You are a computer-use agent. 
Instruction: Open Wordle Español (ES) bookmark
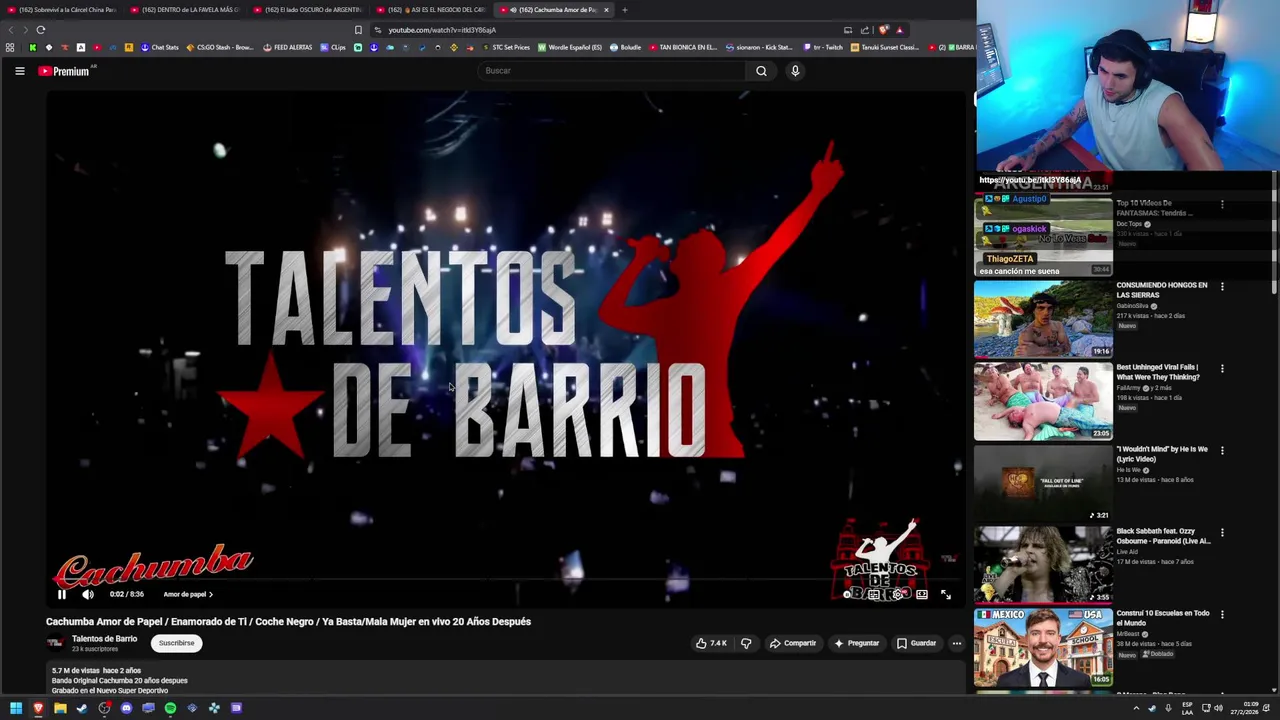click(570, 47)
